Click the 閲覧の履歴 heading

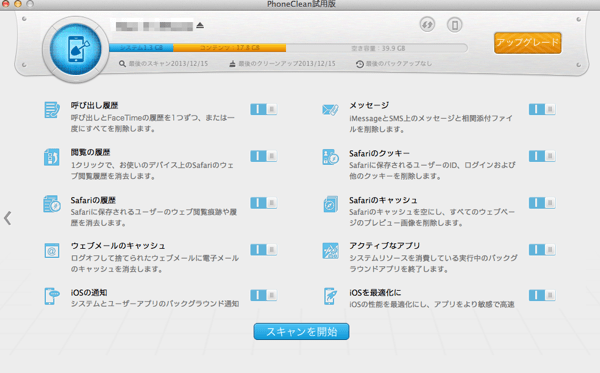point(90,152)
